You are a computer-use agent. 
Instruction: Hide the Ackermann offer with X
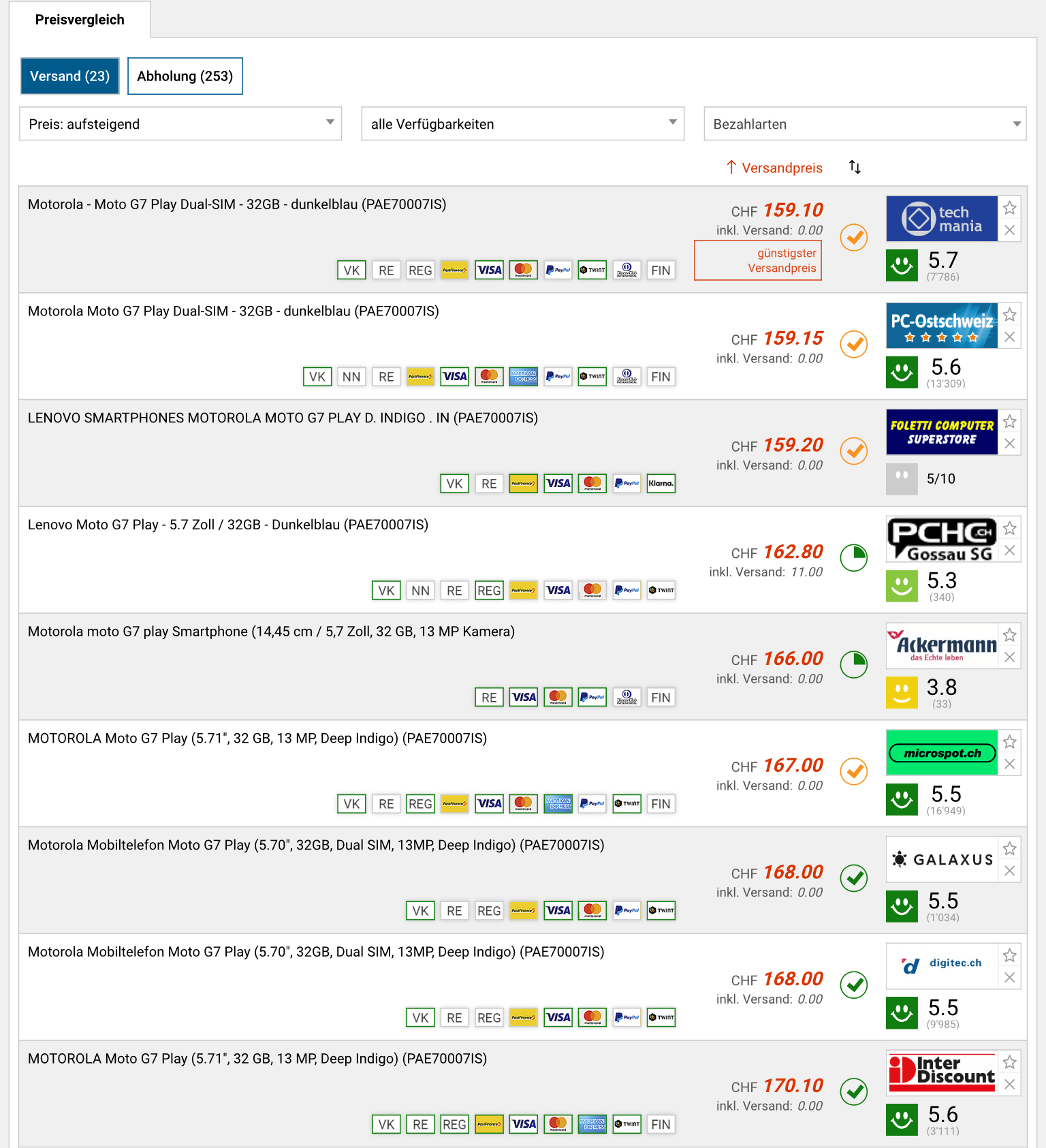[1010, 657]
